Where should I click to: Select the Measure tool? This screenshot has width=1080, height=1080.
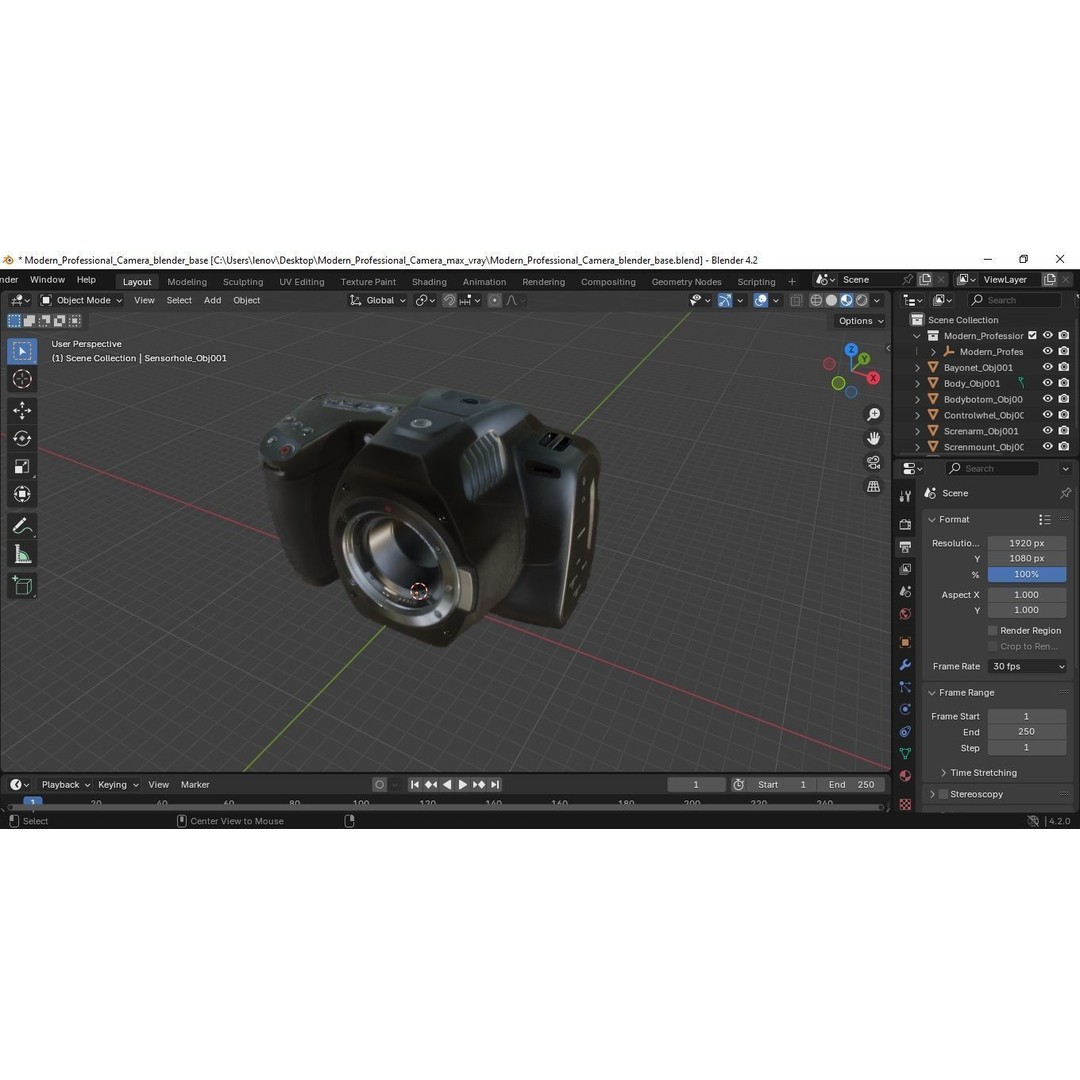coord(22,554)
